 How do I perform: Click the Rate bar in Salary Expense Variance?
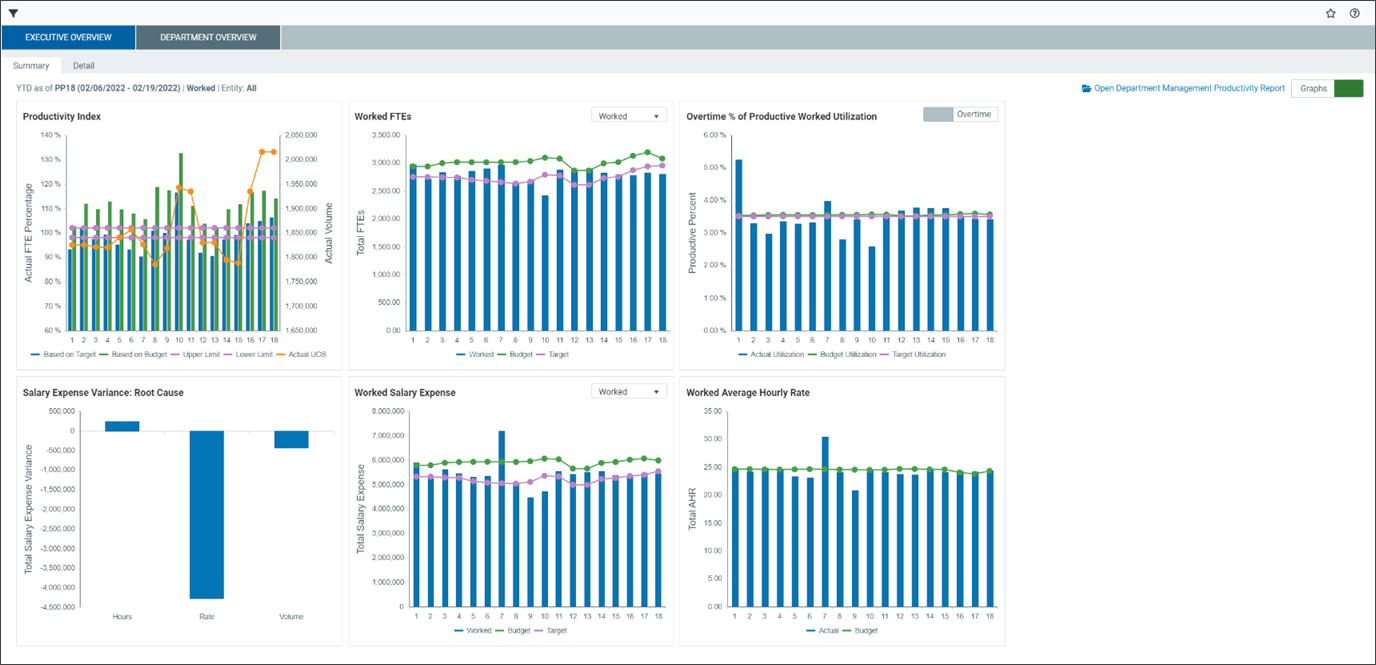pos(207,514)
